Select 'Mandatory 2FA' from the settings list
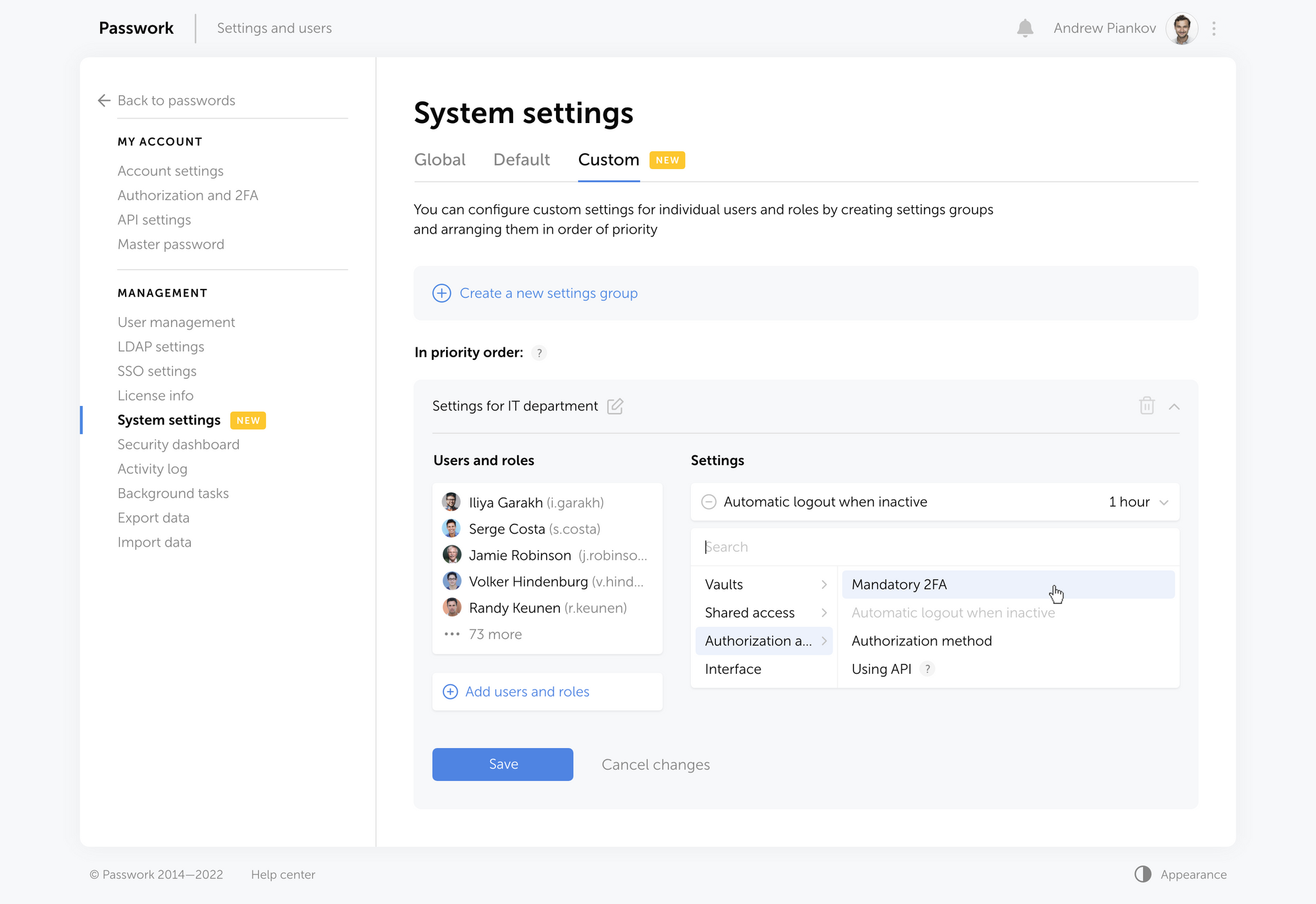Viewport: 1316px width, 904px height. [x=899, y=584]
